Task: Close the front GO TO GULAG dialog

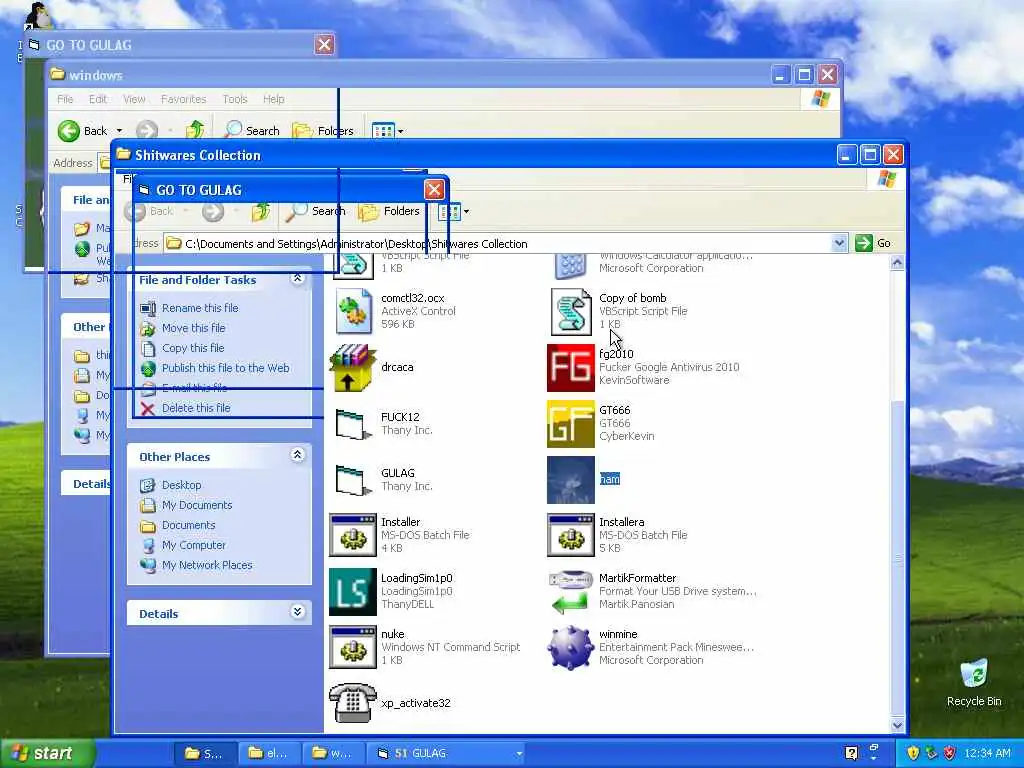Action: 434,190
